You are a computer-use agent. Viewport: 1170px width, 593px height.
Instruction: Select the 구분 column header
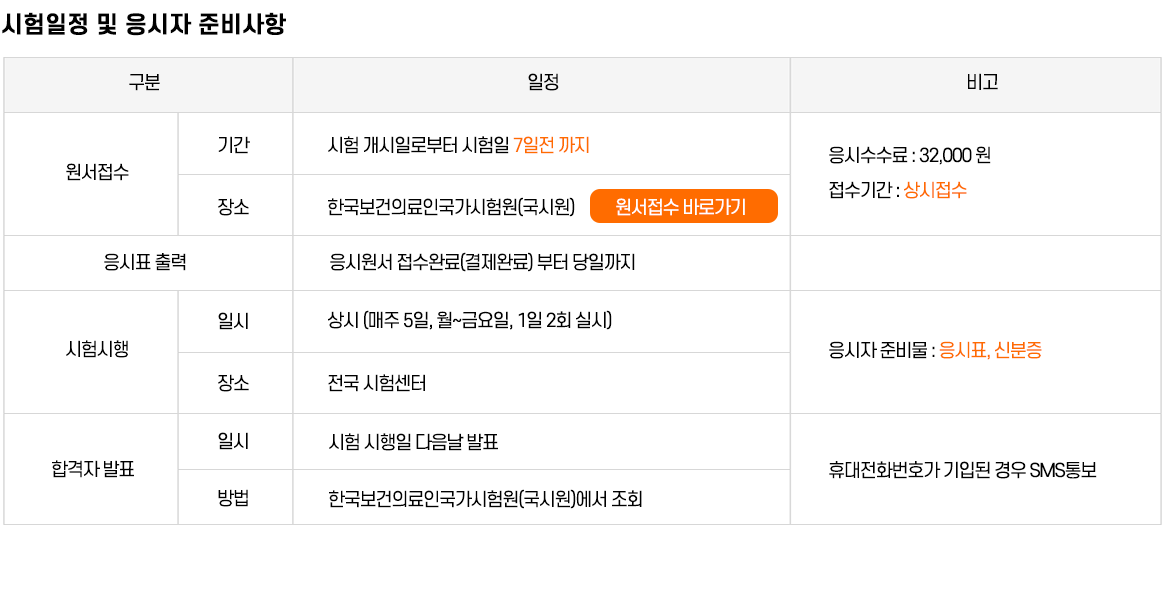(148, 84)
